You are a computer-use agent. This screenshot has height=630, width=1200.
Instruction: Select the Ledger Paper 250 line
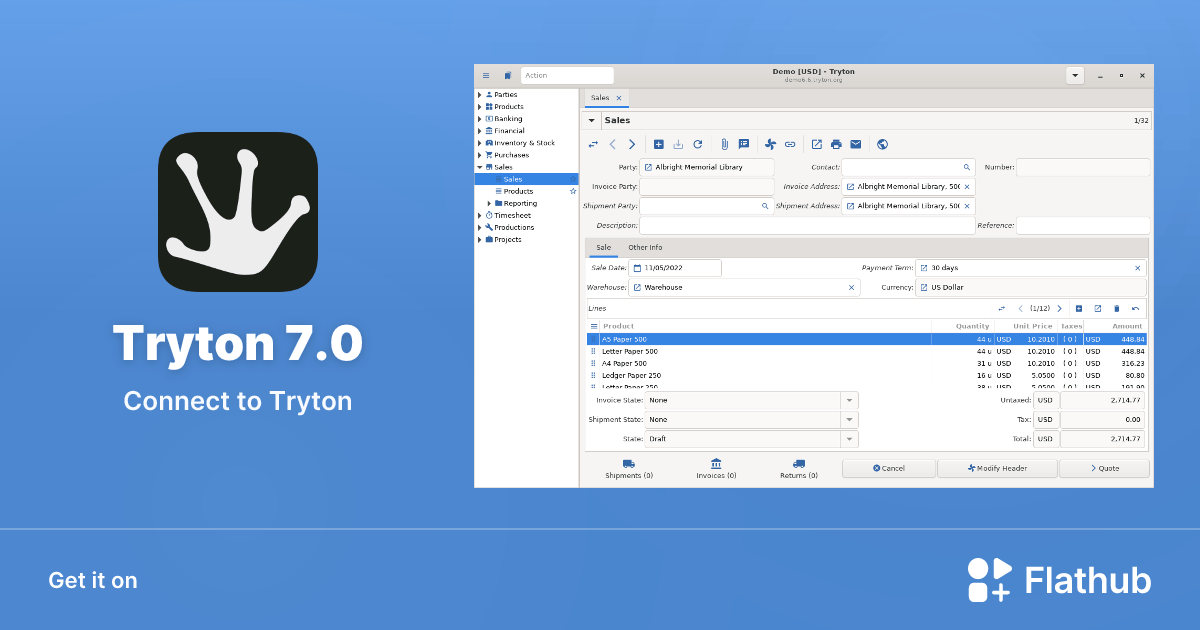[x=867, y=375]
